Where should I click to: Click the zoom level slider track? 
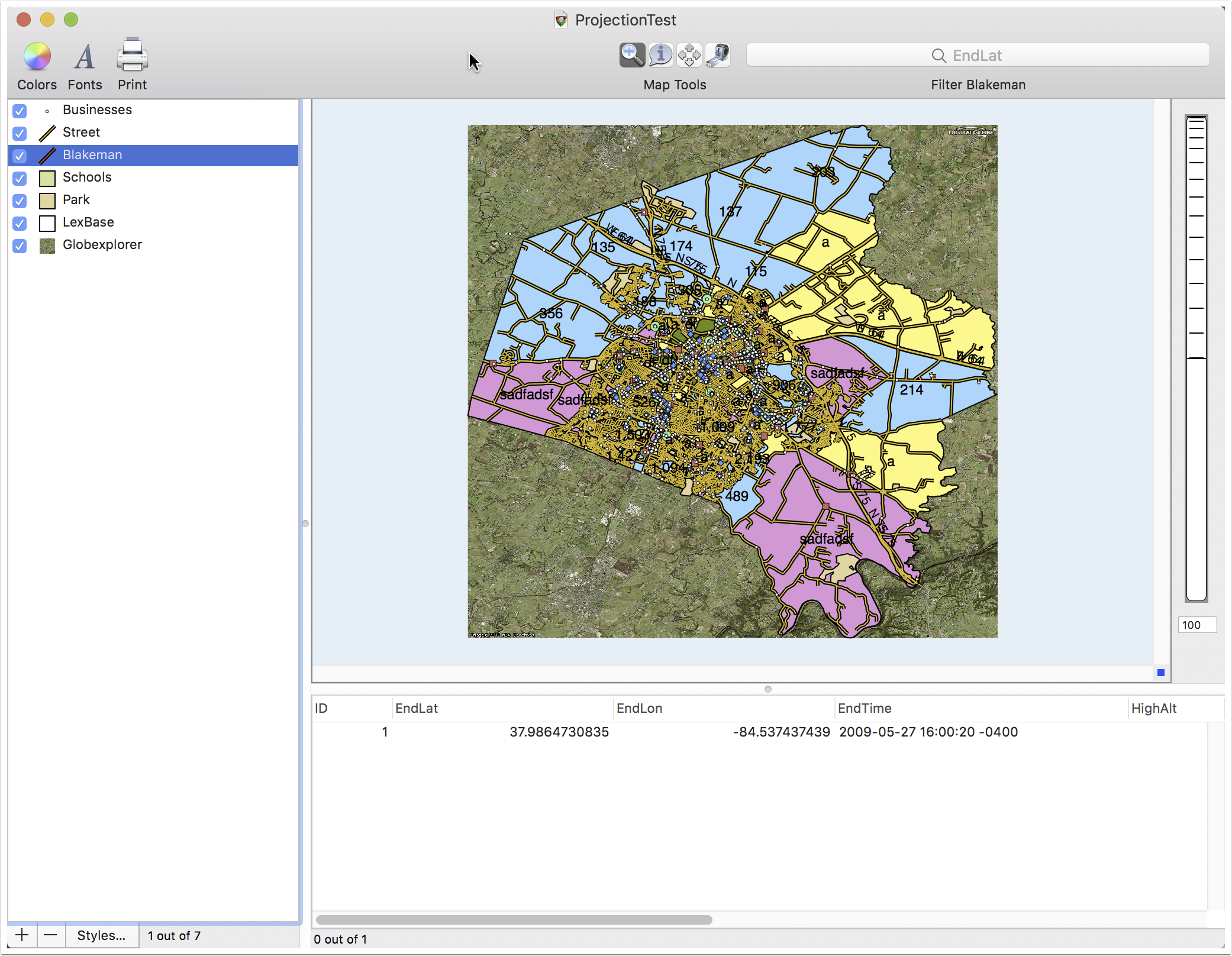point(1196,358)
